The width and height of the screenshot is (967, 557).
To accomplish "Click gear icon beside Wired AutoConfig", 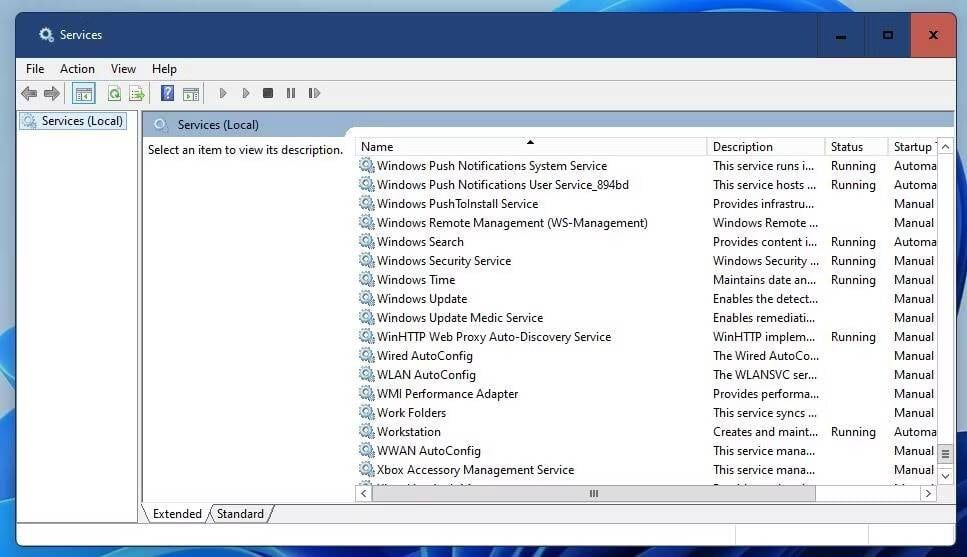I will (367, 355).
